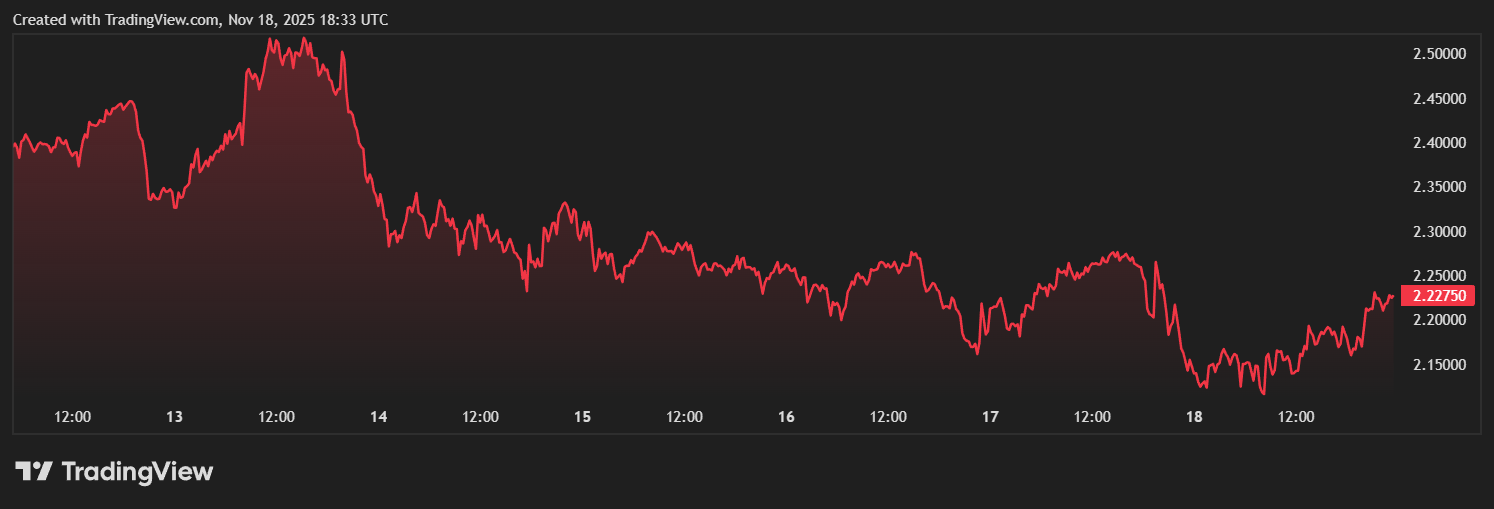Image resolution: width=1494 pixels, height=509 pixels.
Task: Click the 12:00 label between 13 and 14
Action: coord(277,416)
